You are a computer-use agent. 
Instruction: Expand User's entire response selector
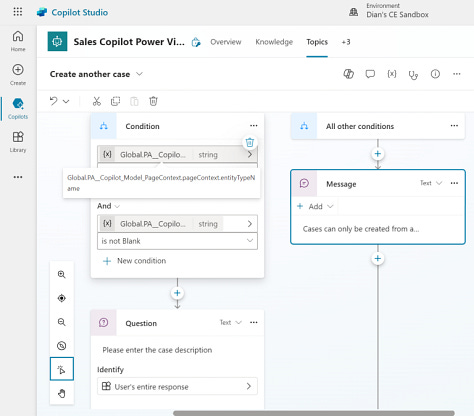click(177, 386)
